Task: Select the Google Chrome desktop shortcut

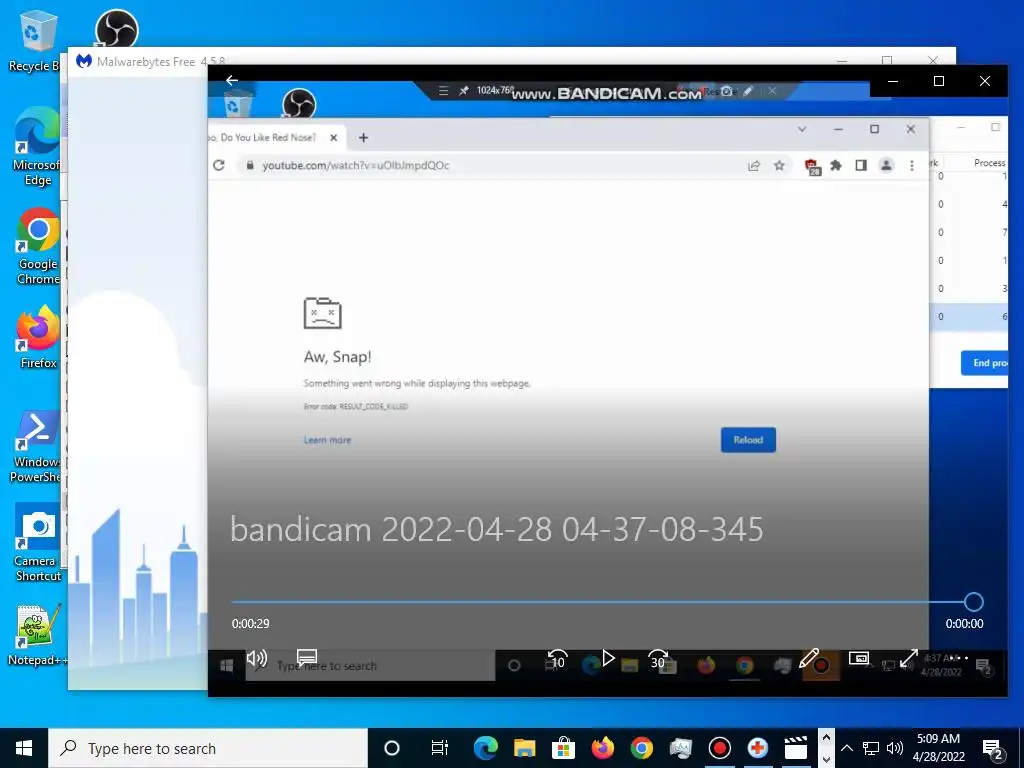Action: (38, 247)
